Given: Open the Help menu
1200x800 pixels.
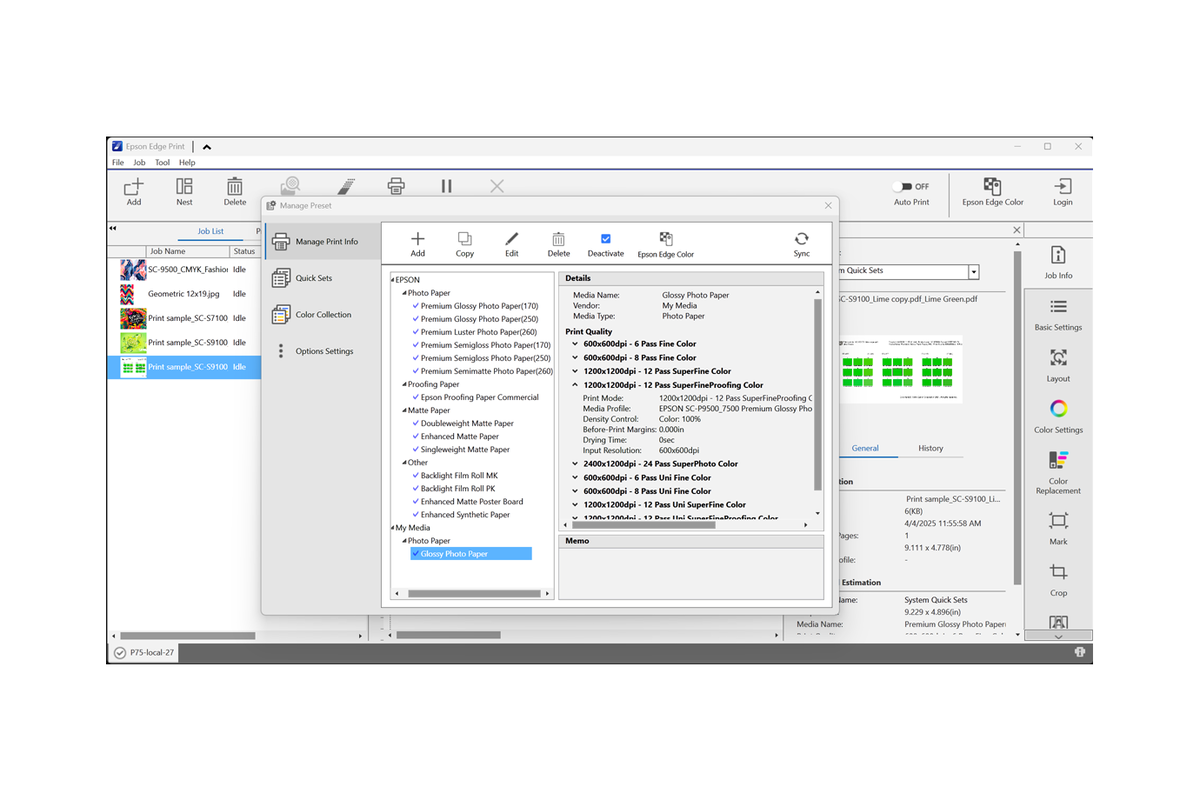Looking at the screenshot, I should (187, 162).
